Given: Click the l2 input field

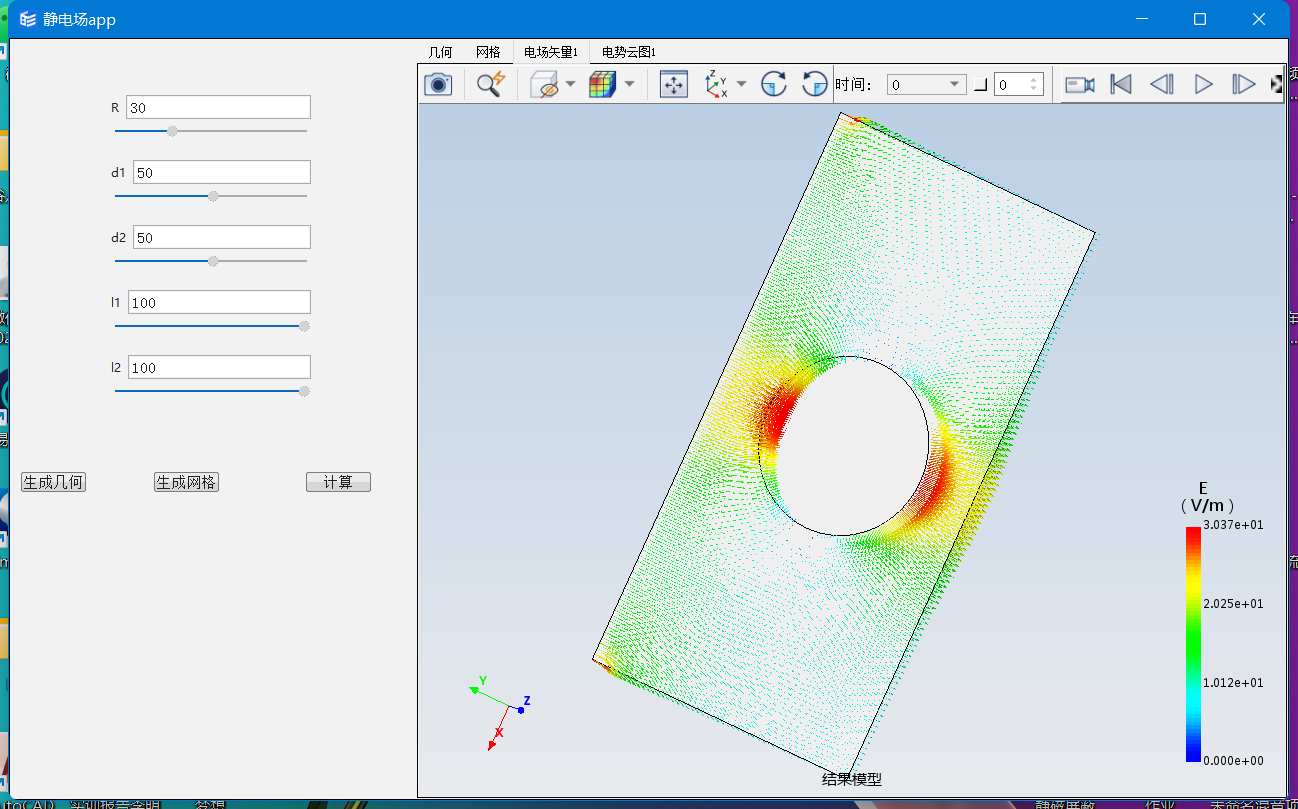Looking at the screenshot, I should pos(219,367).
